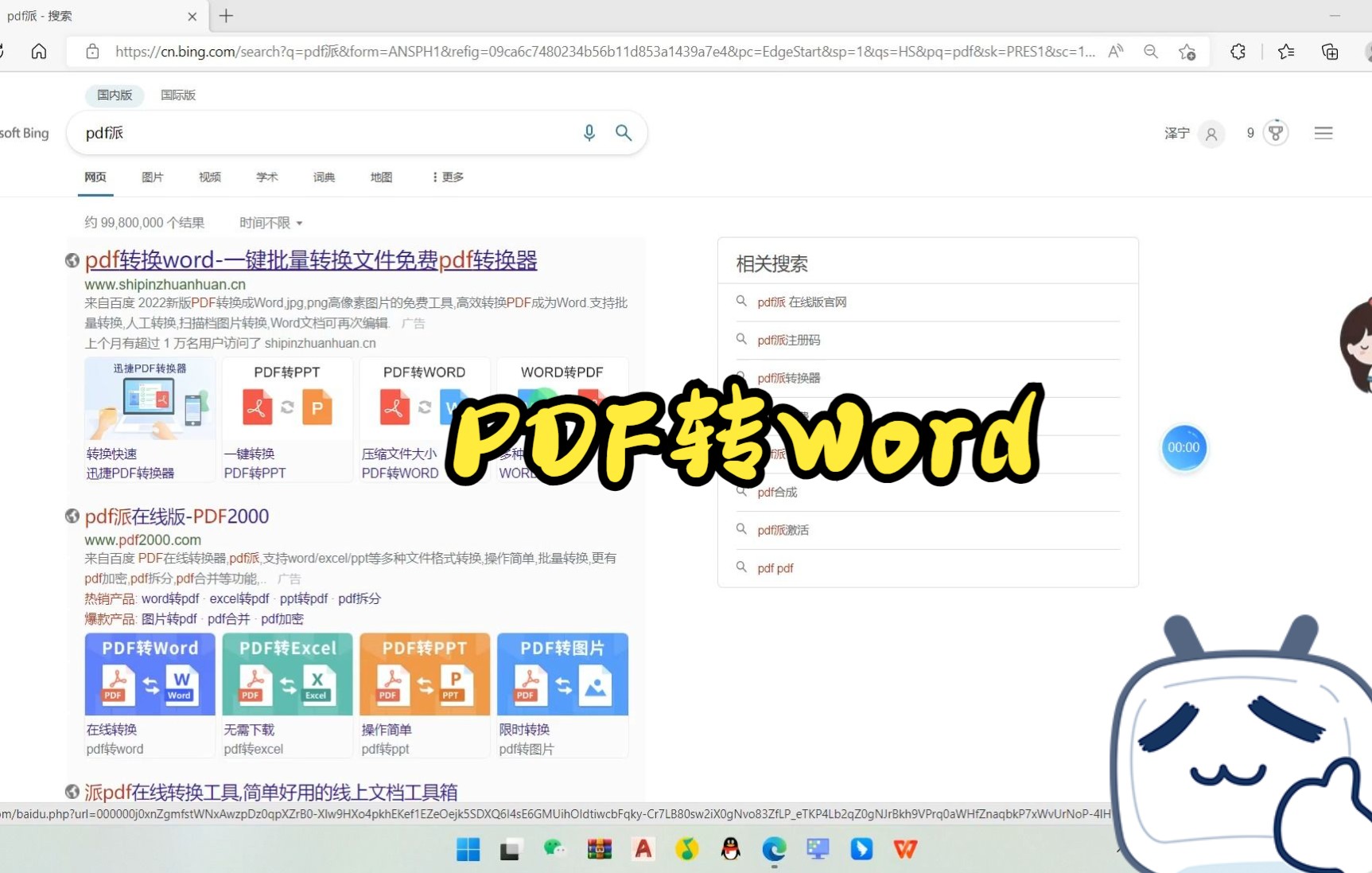Click the site lock icon in address bar
The height and width of the screenshot is (873, 1372).
[x=92, y=52]
